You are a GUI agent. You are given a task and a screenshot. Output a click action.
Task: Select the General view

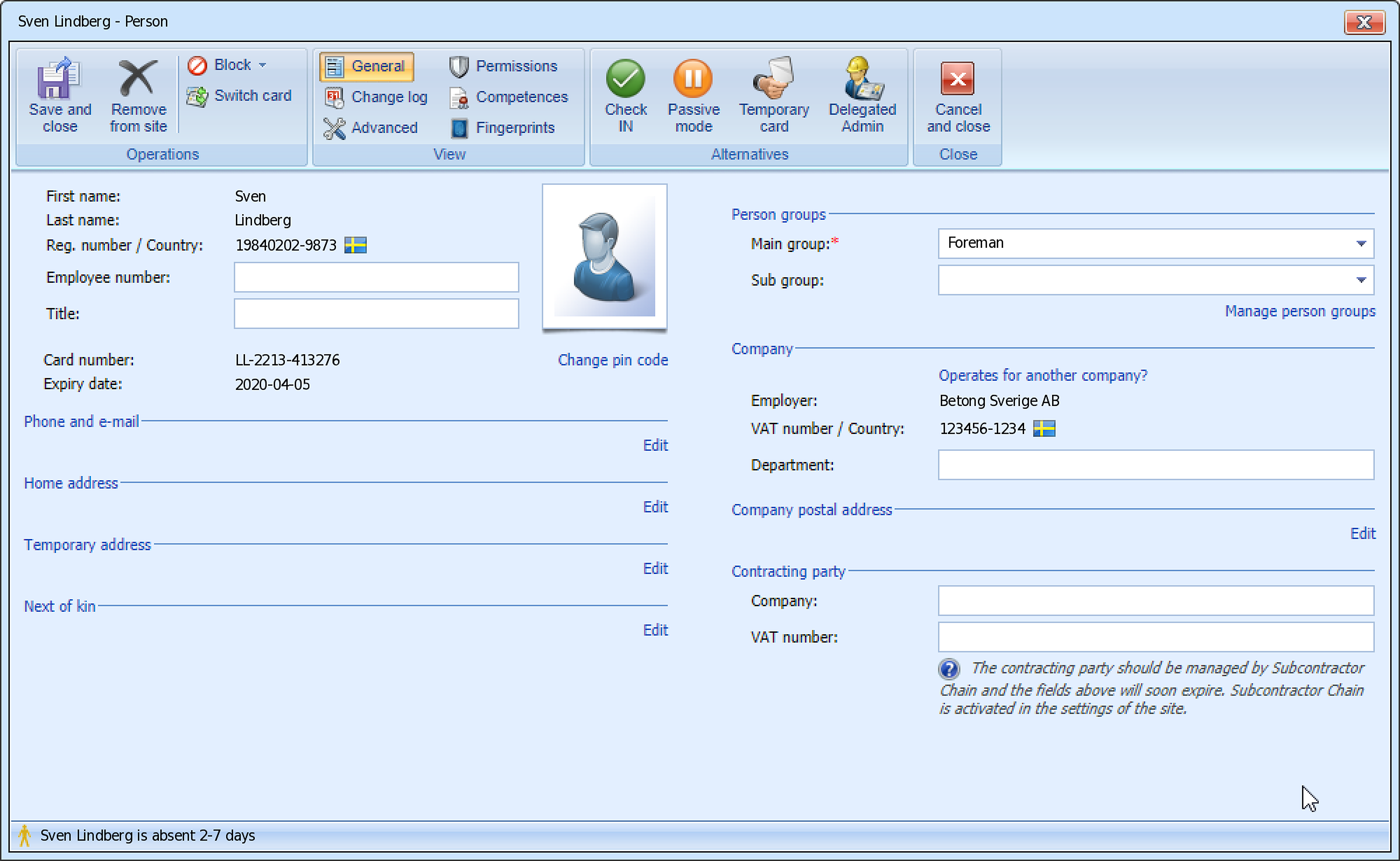coord(367,66)
